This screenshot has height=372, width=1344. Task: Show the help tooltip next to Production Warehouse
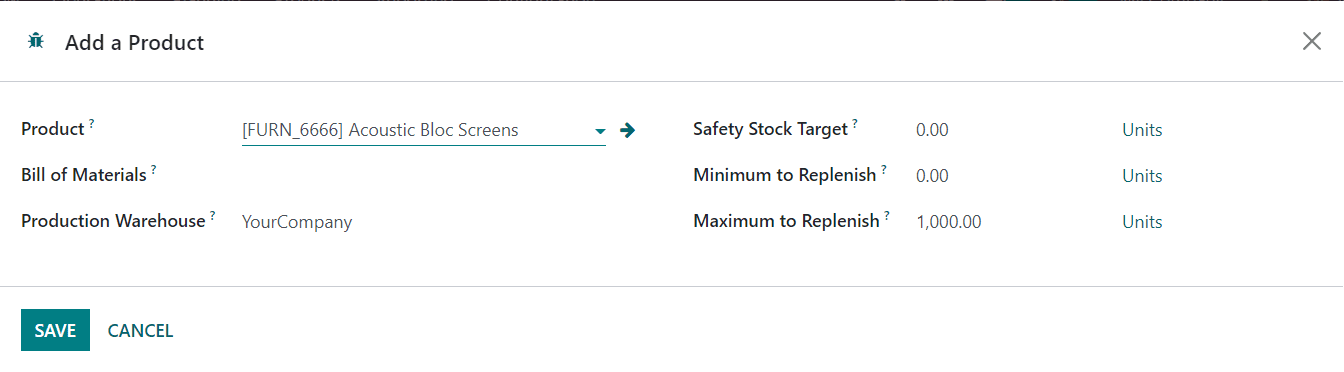click(x=212, y=216)
